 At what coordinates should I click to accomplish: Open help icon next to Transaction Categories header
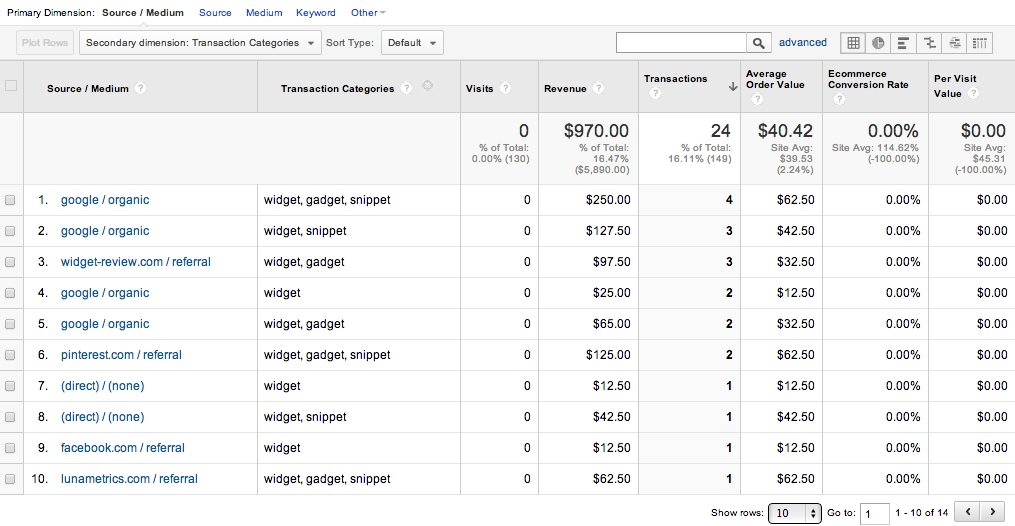click(x=407, y=88)
